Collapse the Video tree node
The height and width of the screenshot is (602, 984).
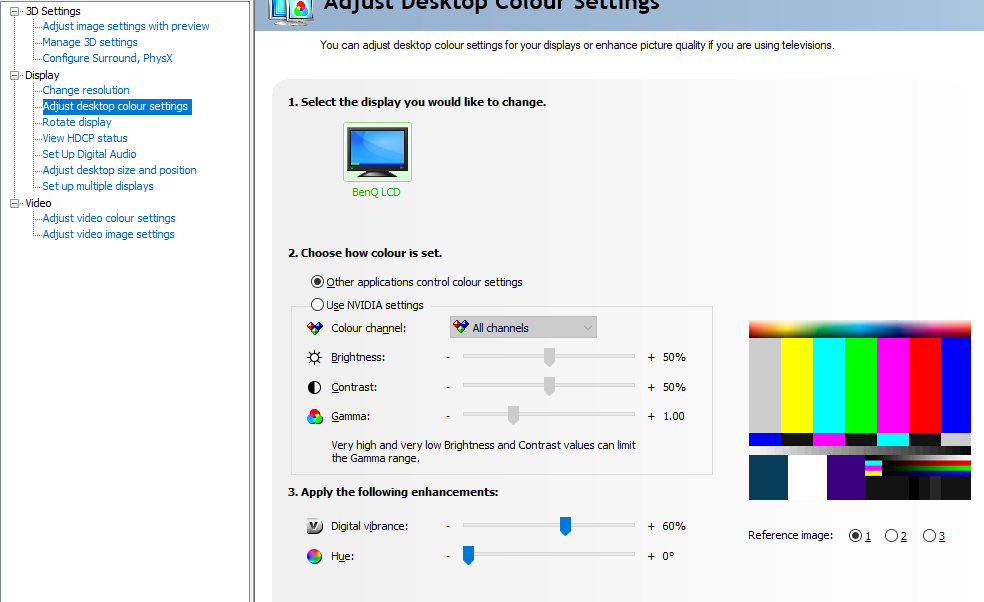[14, 203]
